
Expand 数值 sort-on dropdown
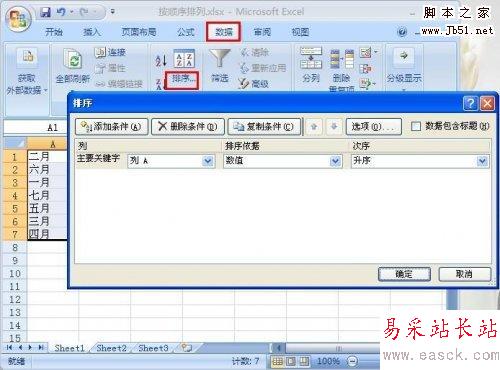(x=335, y=161)
